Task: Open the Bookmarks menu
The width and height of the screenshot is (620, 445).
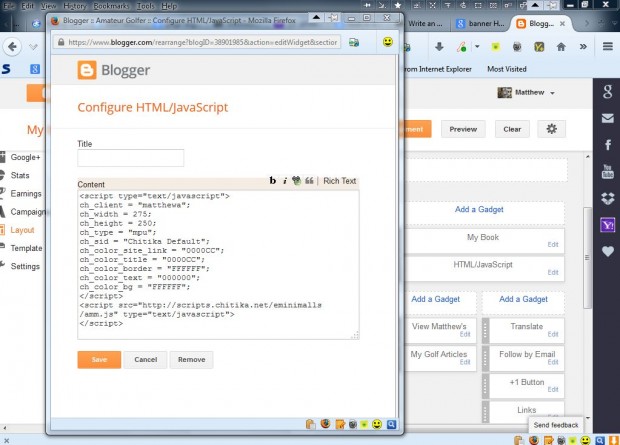Action: 111,6
